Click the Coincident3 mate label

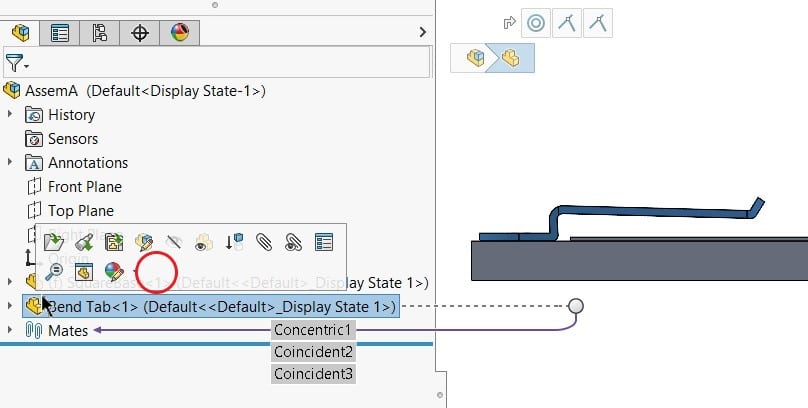click(x=314, y=373)
